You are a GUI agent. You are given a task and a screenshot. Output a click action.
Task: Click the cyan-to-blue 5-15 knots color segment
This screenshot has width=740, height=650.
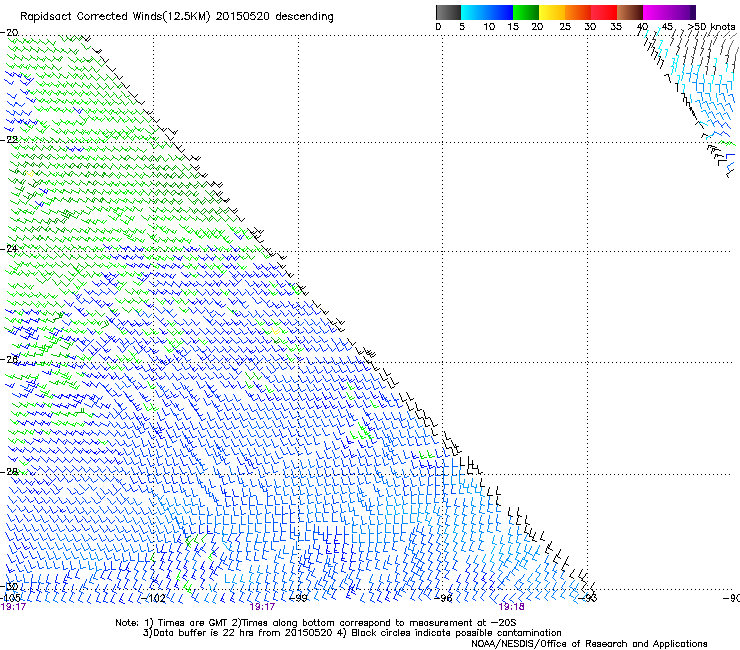tap(487, 12)
